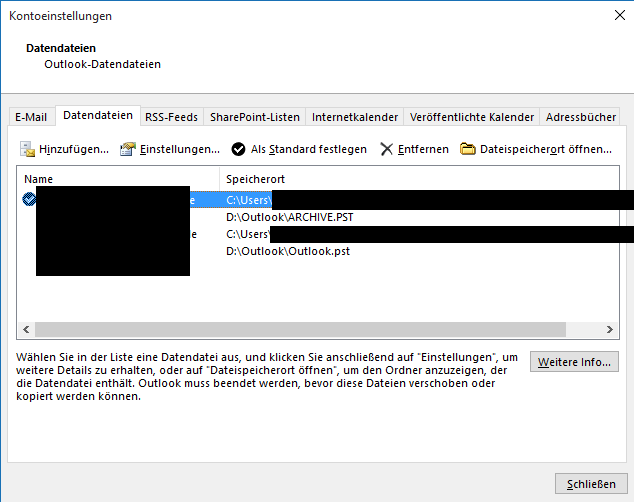Click the Einstellungen toolbar icon
634x502 pixels.
click(127, 149)
